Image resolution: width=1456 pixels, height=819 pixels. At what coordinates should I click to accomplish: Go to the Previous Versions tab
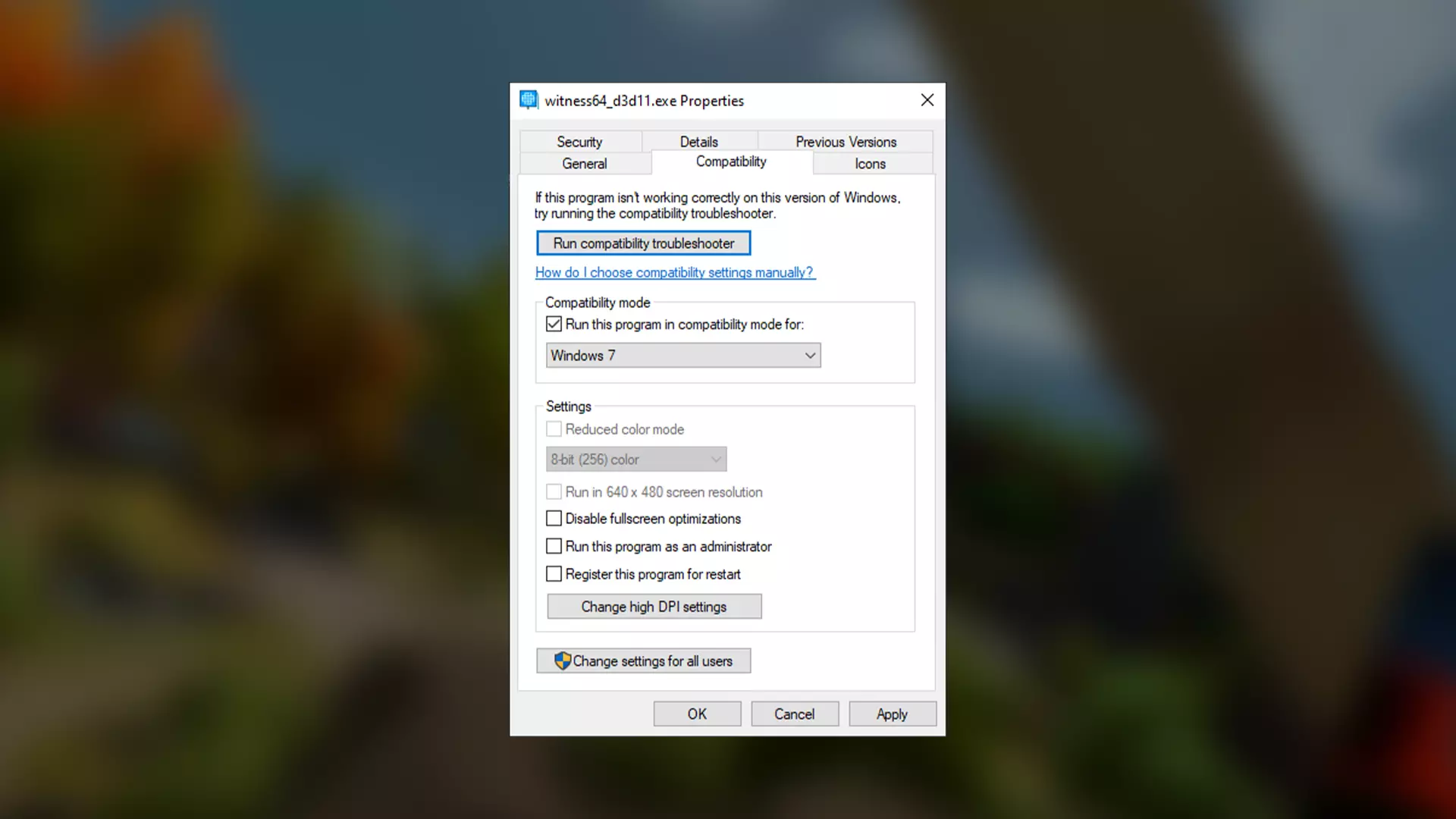(x=846, y=142)
